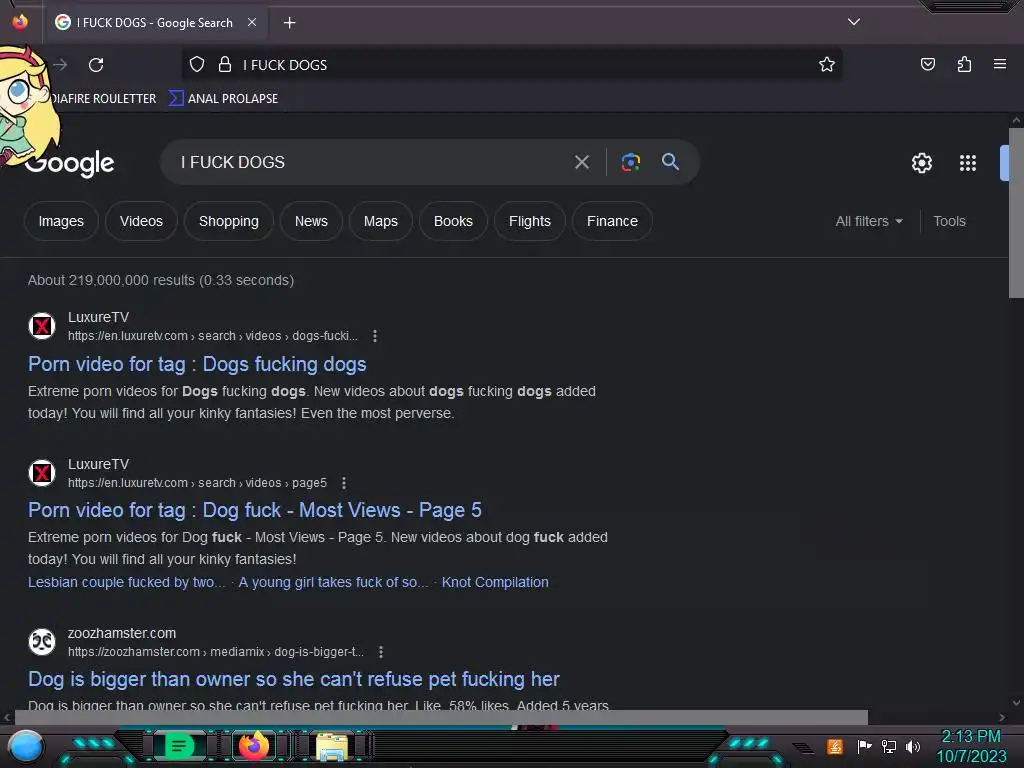Viewport: 1024px width, 768px height.
Task: Switch to the Books results tab
Action: tap(453, 221)
